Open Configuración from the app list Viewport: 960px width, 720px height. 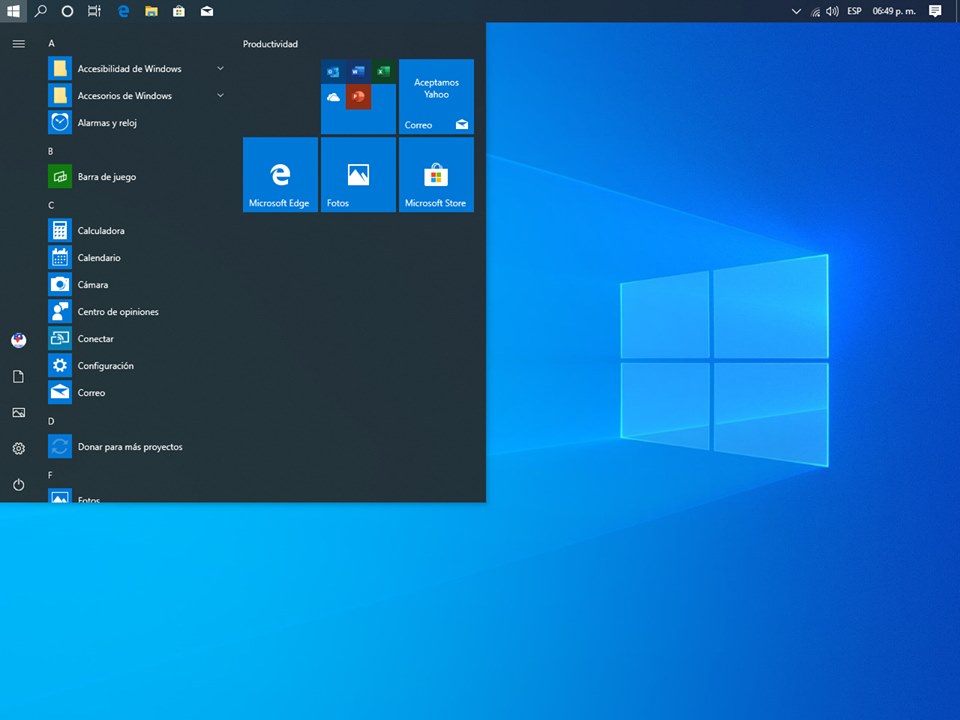pyautogui.click(x=137, y=365)
